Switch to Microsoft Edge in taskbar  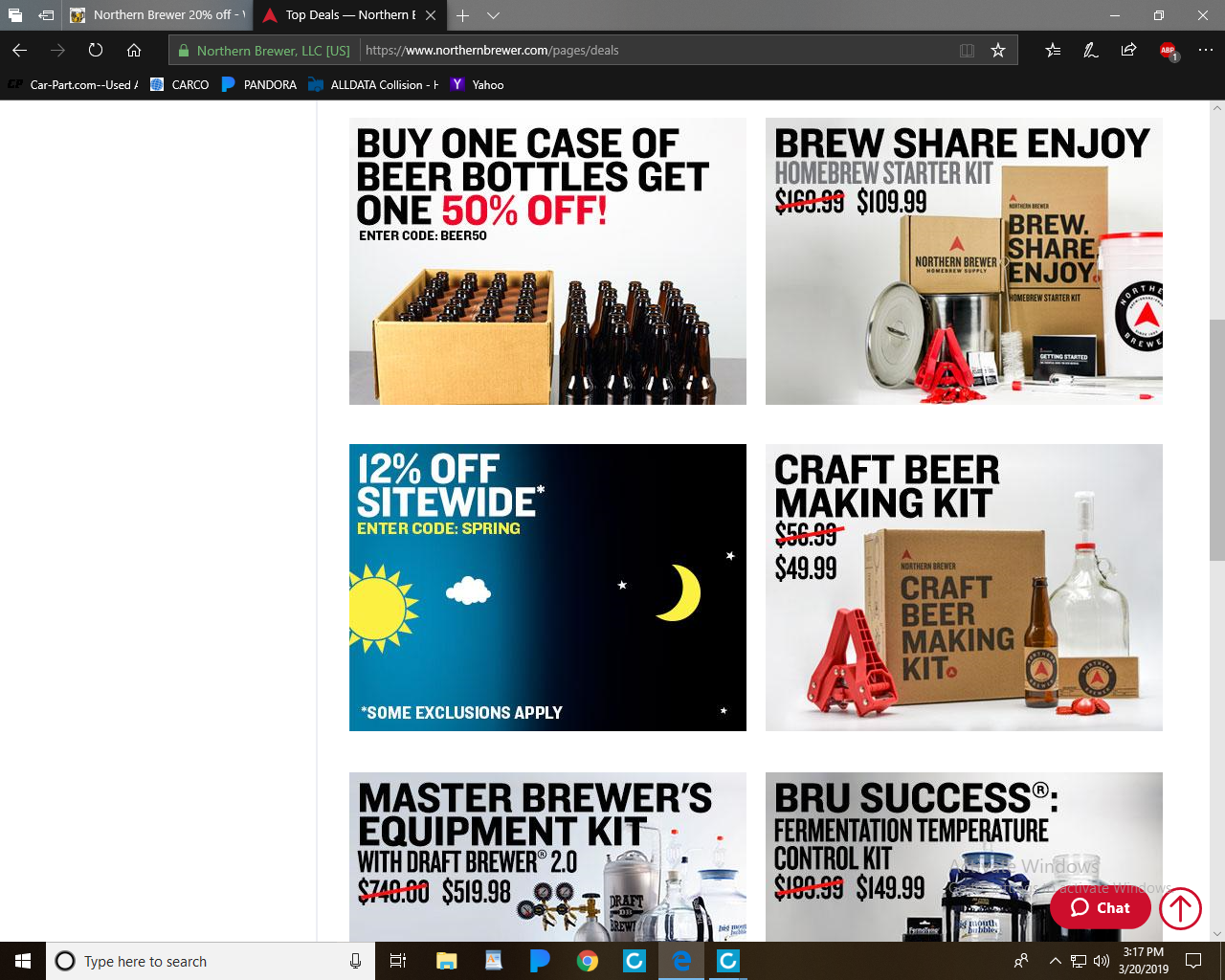tap(681, 961)
